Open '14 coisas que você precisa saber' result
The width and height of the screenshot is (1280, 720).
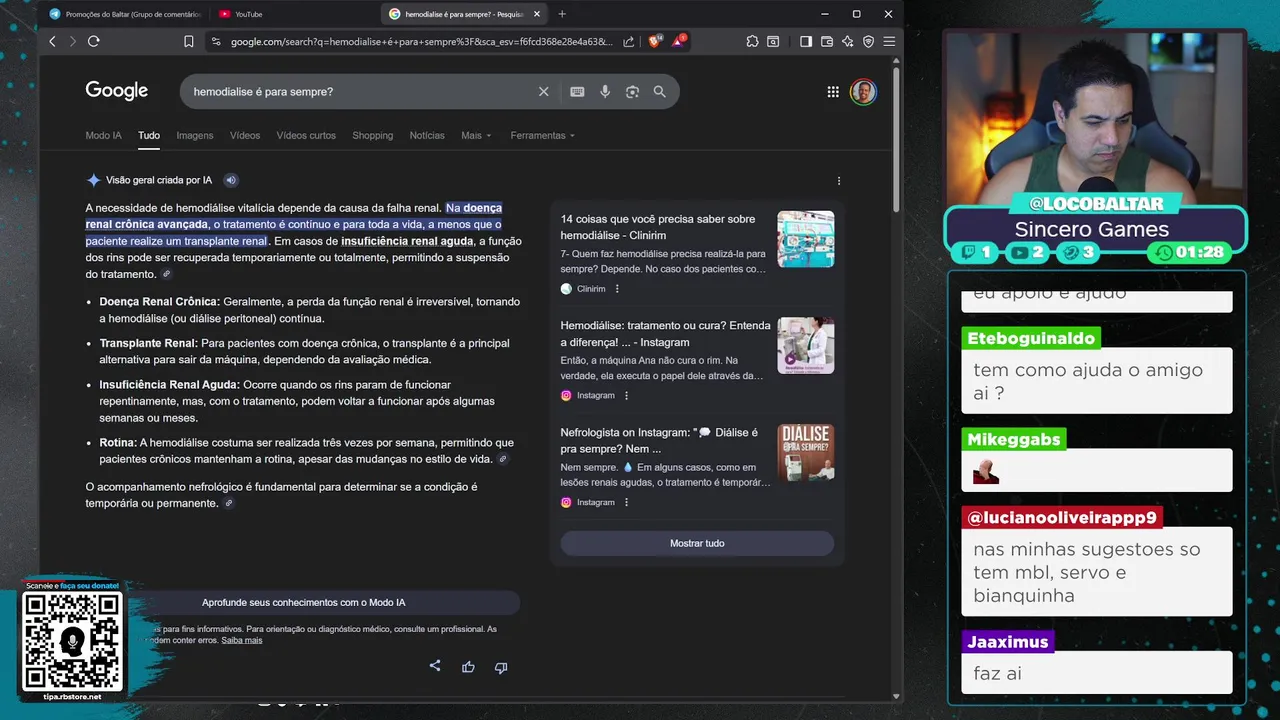point(658,227)
